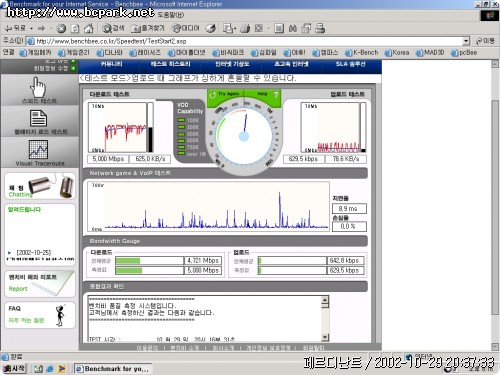
Task: Click the 78,6 KB/s upload rate value
Action: pos(346,159)
